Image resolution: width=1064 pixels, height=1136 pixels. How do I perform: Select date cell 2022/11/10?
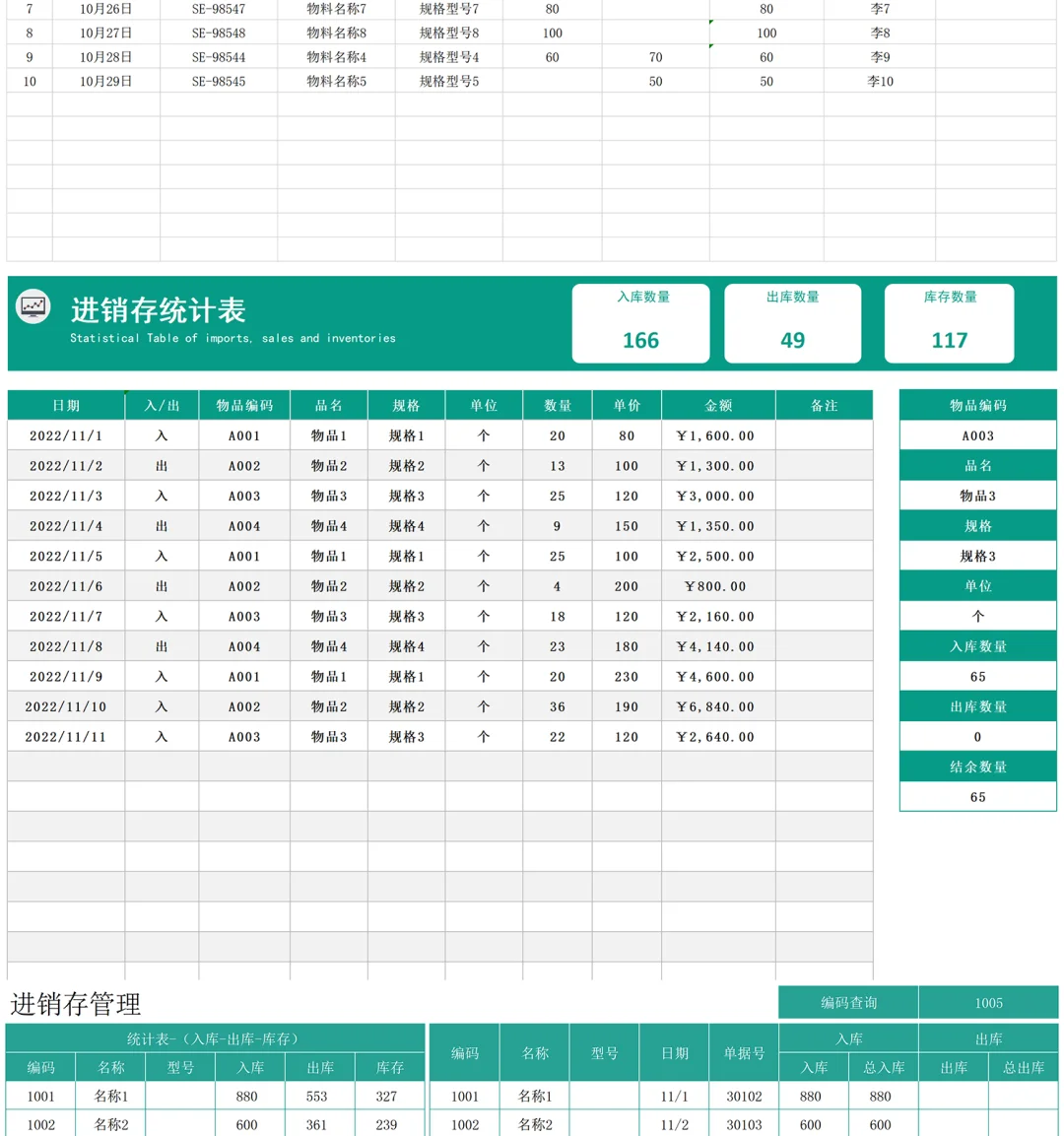pos(66,706)
